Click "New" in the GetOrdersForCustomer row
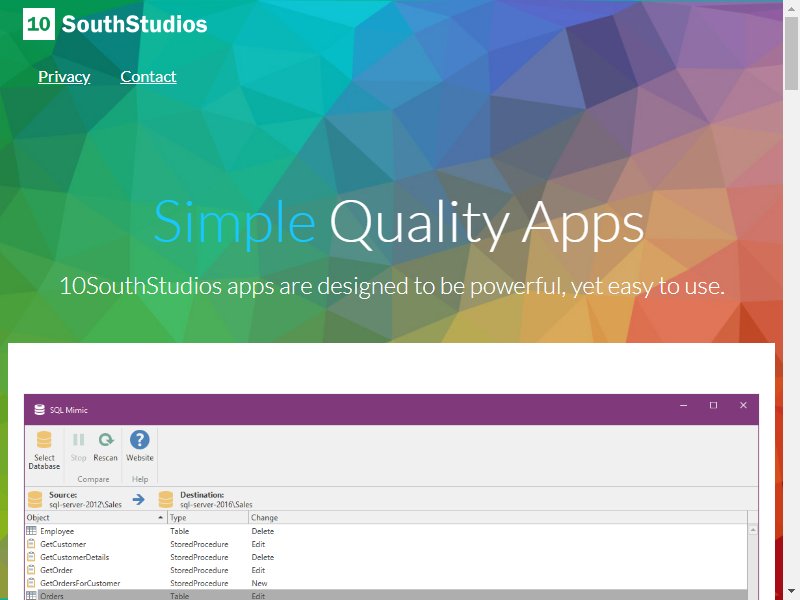Screen dimensions: 800x600 coord(259,583)
